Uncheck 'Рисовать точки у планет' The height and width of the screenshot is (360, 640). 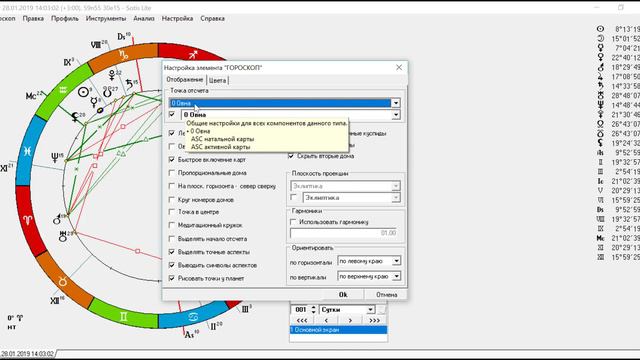171,278
